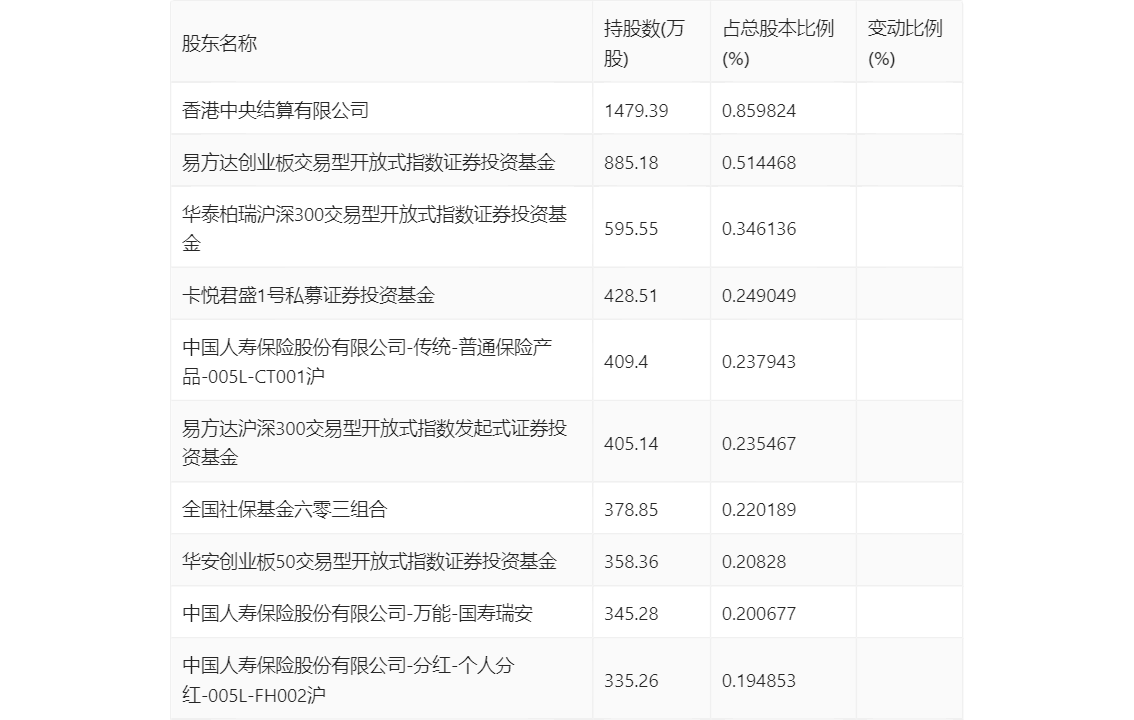Click the 股东名称 column header

tap(220, 43)
